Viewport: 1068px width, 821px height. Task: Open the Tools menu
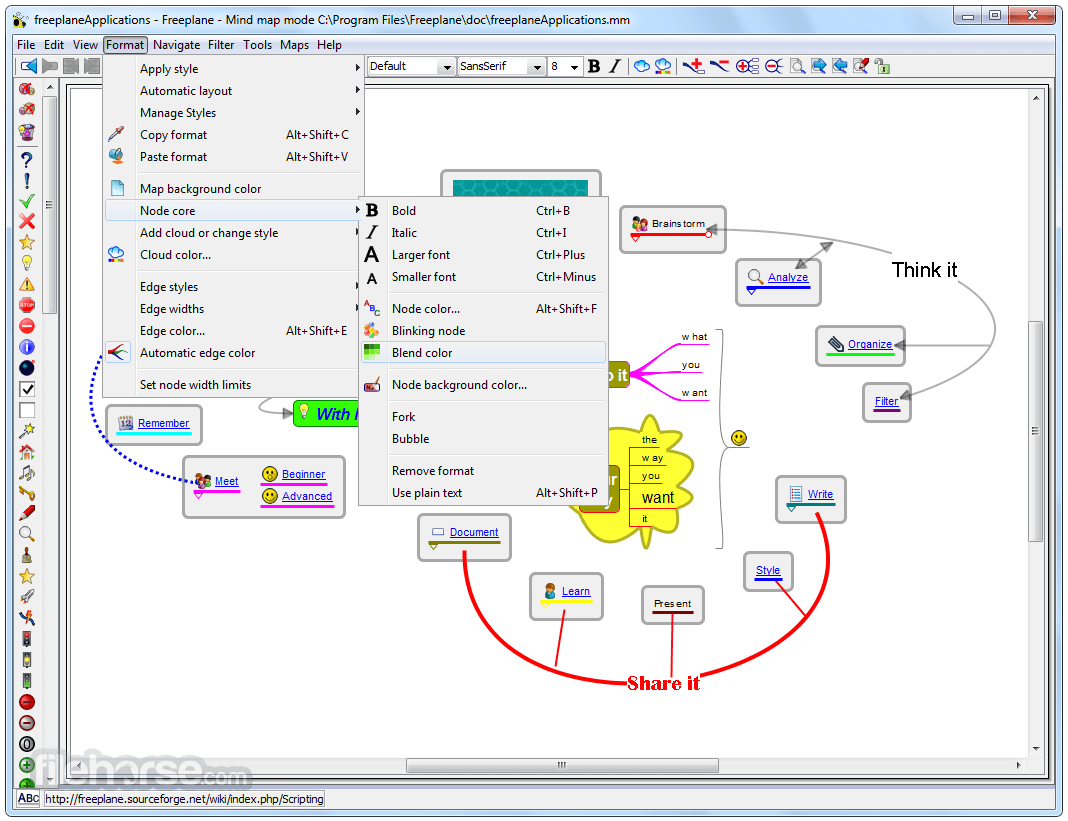[x=257, y=45]
